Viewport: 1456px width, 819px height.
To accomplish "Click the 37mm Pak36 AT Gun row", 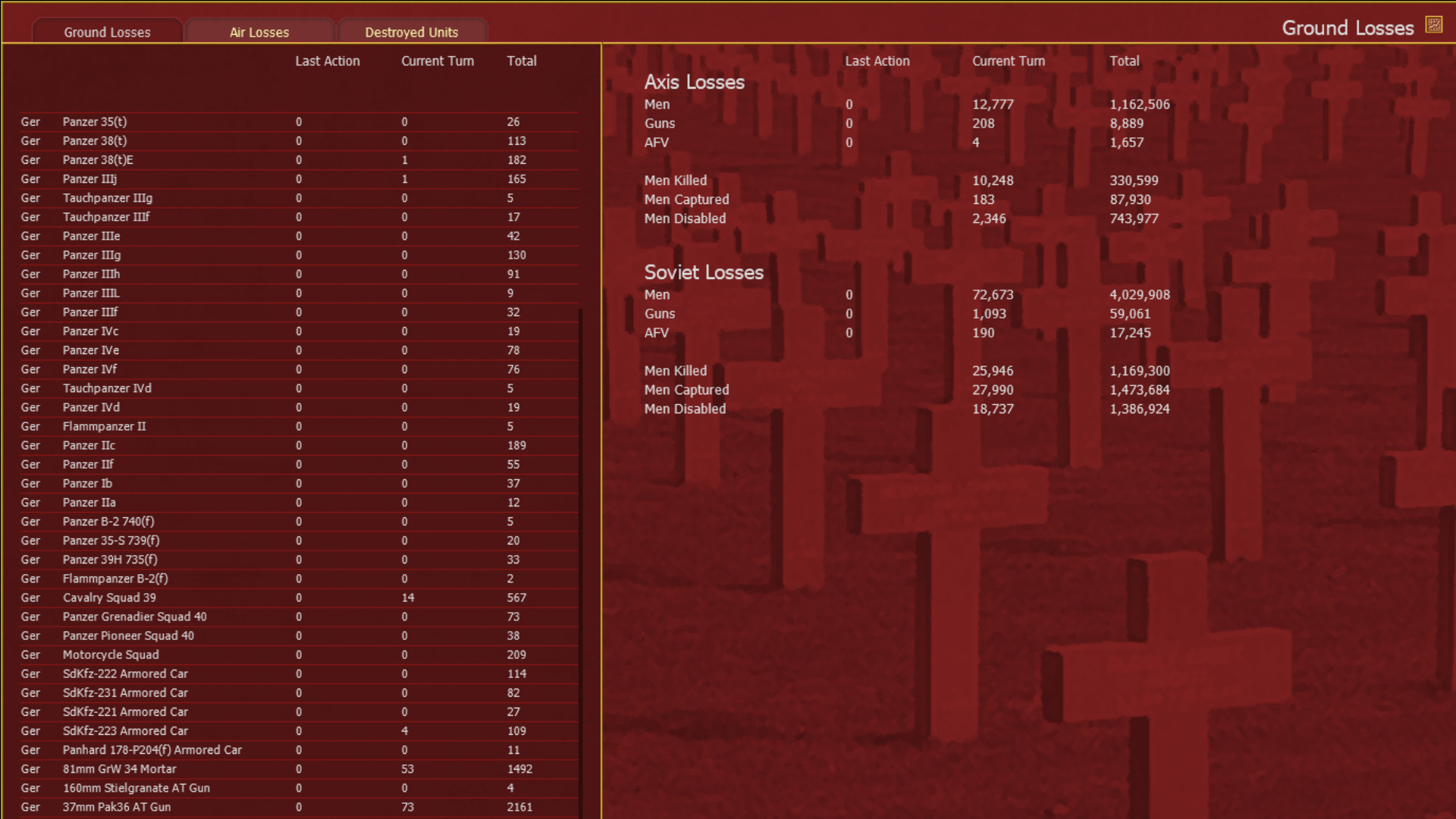I will [x=117, y=807].
